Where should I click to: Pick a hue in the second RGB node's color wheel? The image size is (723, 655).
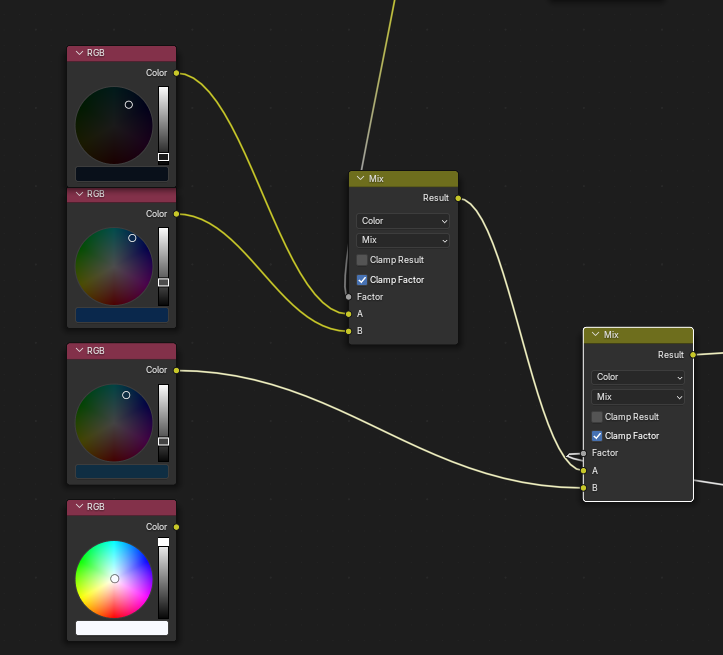tap(114, 266)
